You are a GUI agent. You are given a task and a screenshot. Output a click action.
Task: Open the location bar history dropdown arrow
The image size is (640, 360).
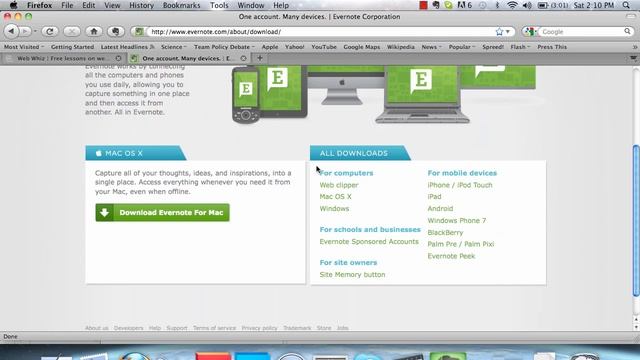[x=508, y=31]
